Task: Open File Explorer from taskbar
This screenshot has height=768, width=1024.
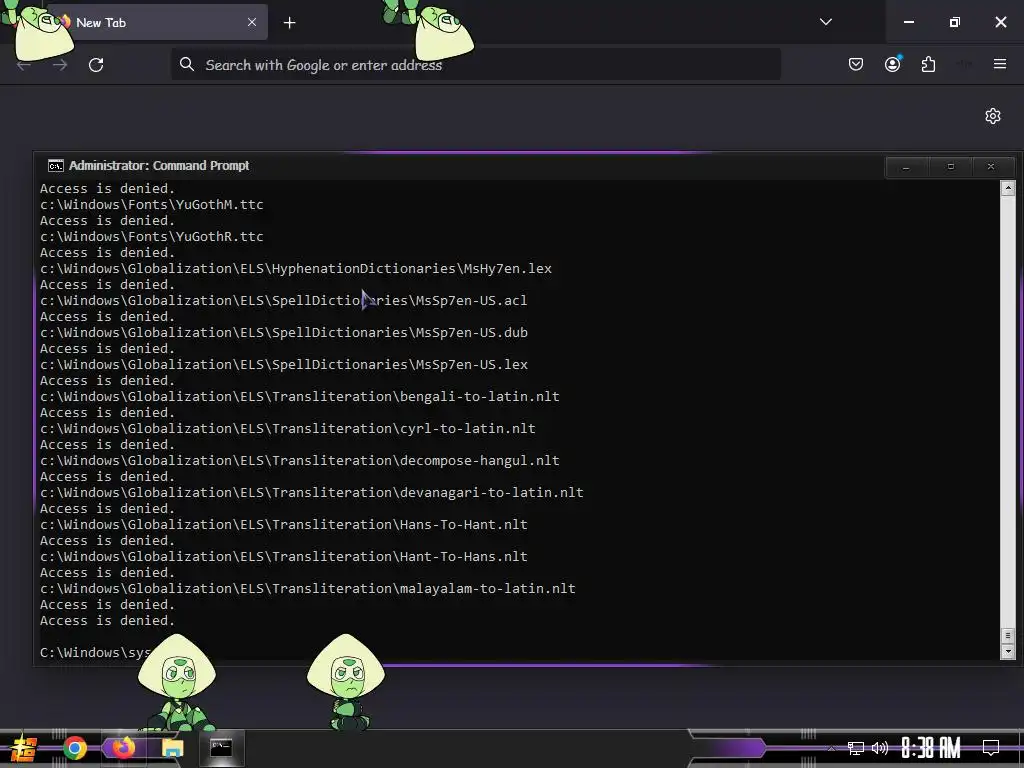Action: pos(173,748)
